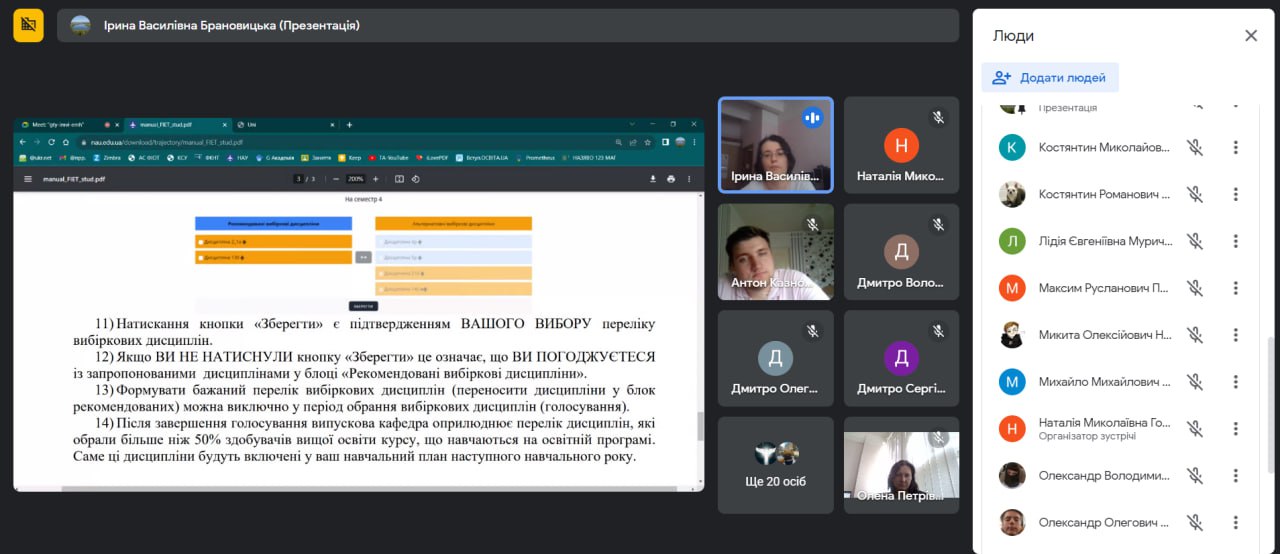Select Антон Казно video tile
Screen dimensions: 1280x554
(x=775, y=252)
